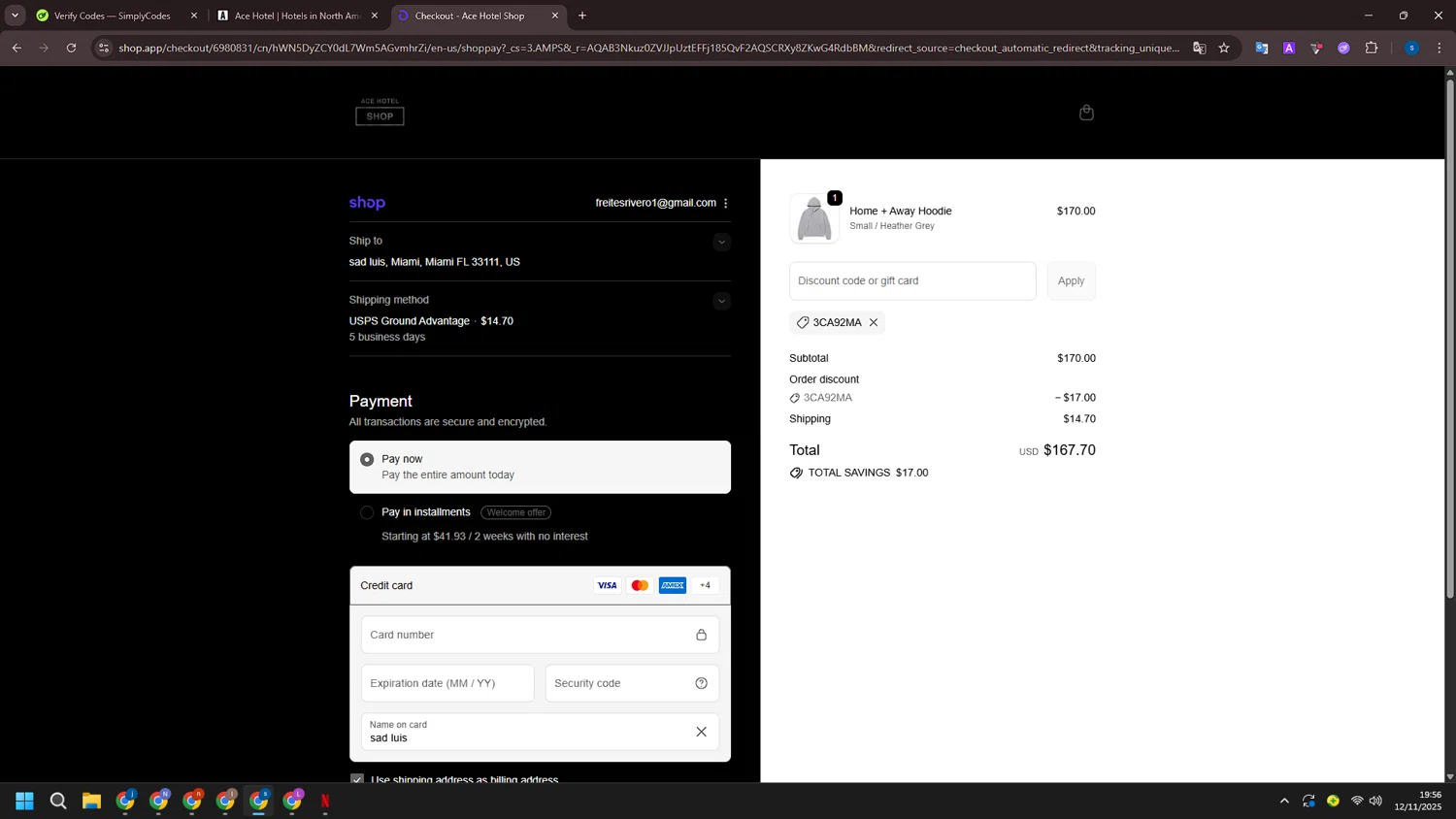Remove the 3CA92MA discount code tag
Screen dimensions: 1456x819
pos(874,322)
